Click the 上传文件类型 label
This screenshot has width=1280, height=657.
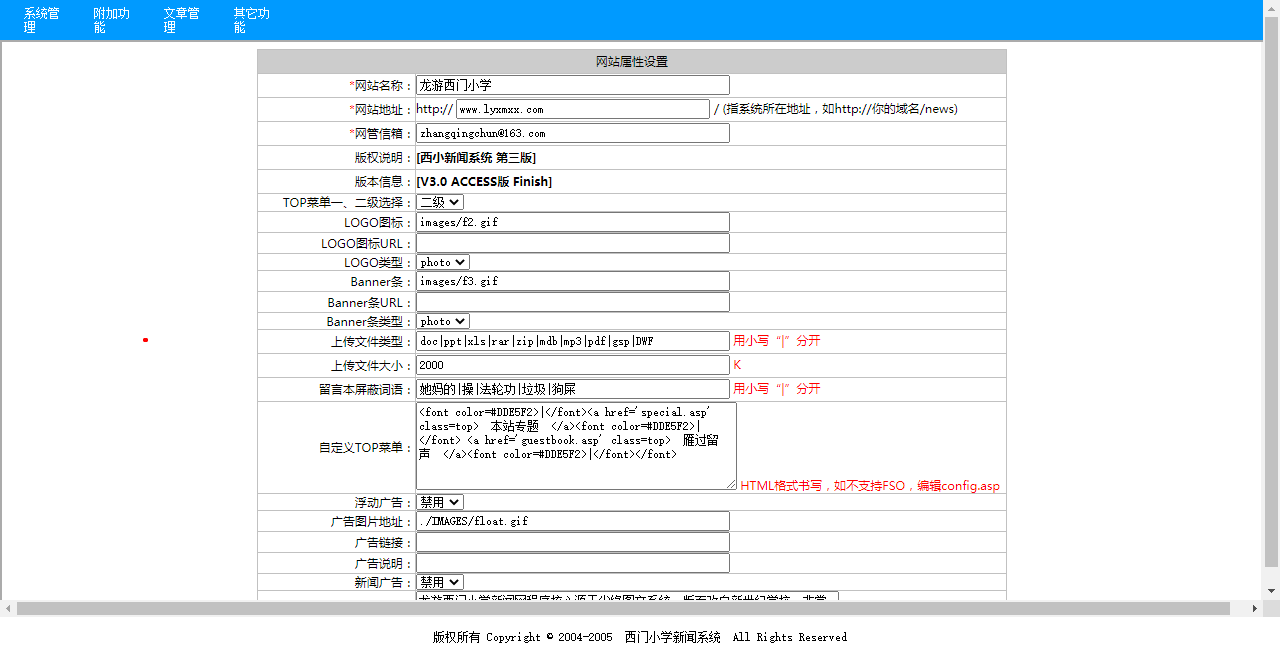click(372, 341)
